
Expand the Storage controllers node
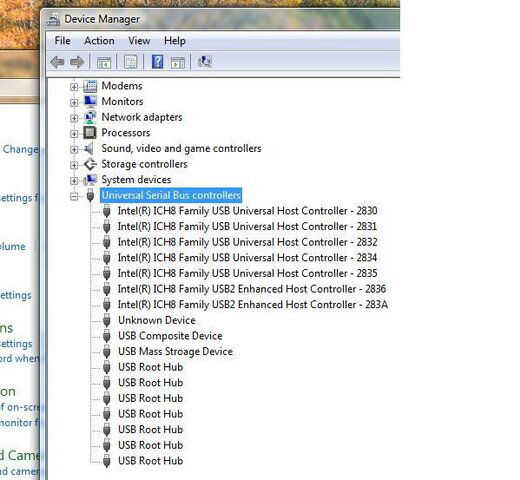[x=74, y=165]
